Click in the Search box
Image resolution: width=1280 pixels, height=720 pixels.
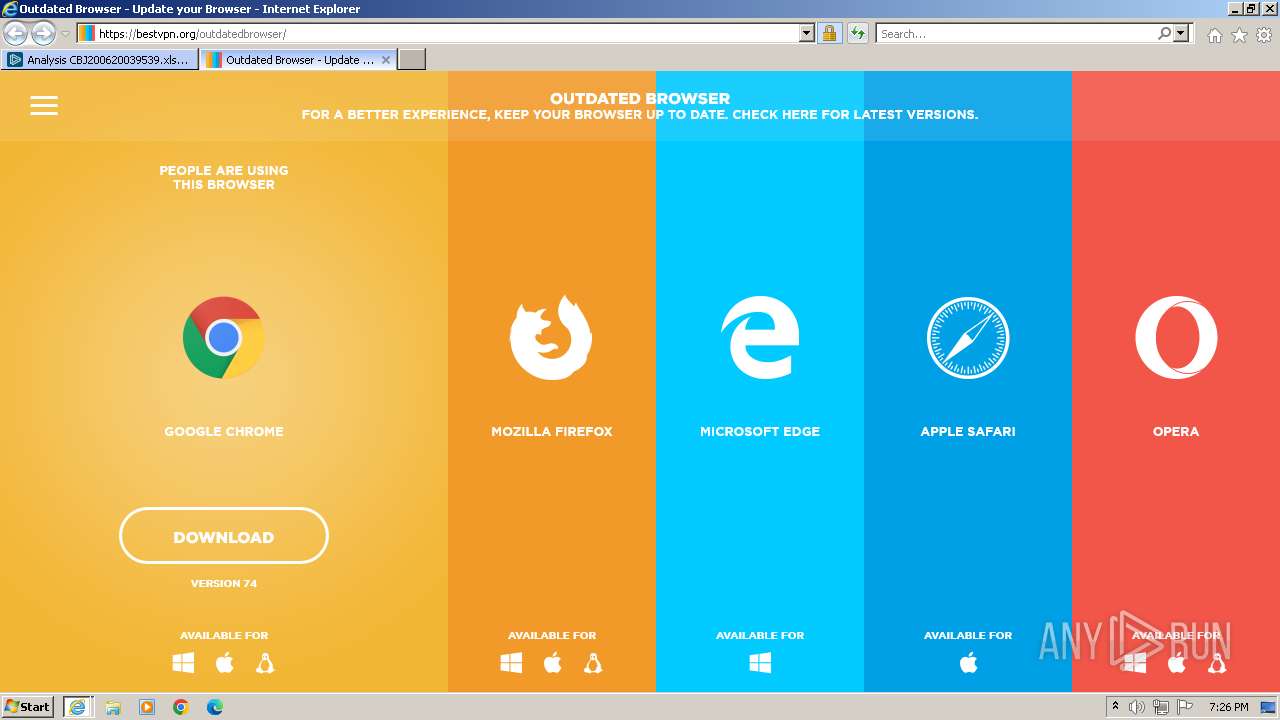coord(1017,33)
